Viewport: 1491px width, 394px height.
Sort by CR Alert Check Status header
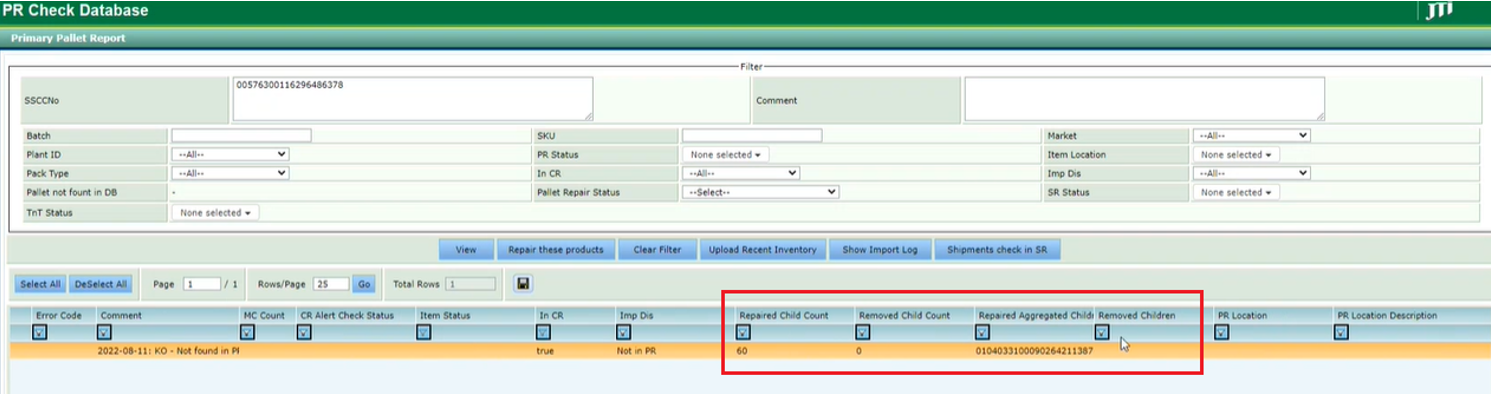coord(347,315)
